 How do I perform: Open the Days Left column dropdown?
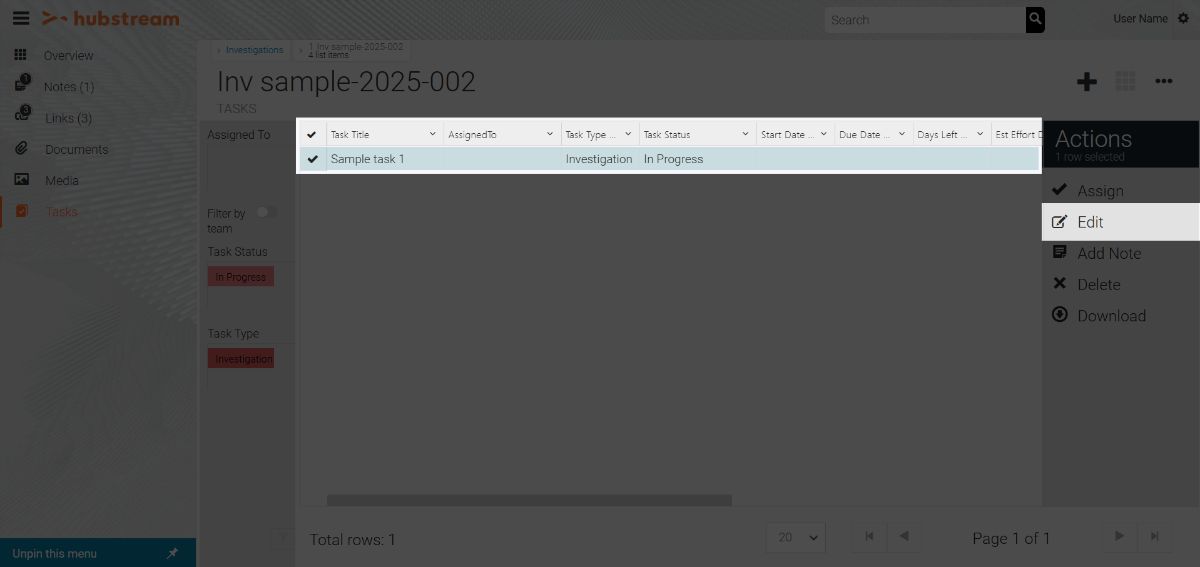coord(980,134)
